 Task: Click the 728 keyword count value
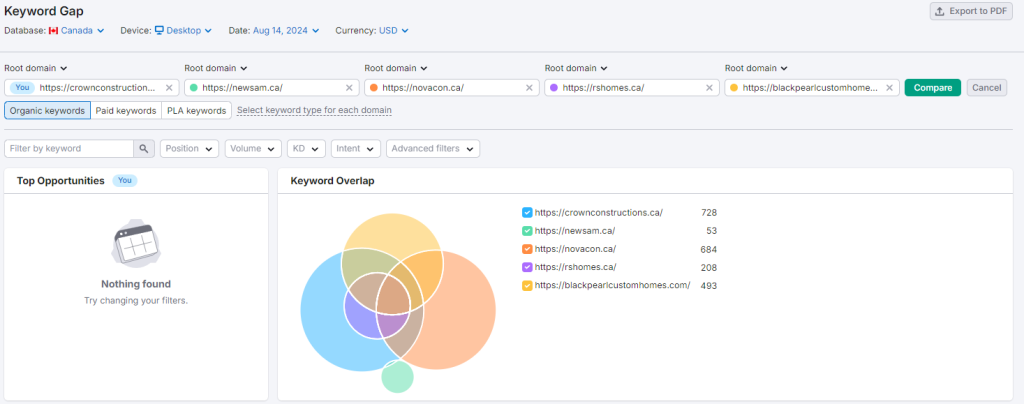[709, 212]
